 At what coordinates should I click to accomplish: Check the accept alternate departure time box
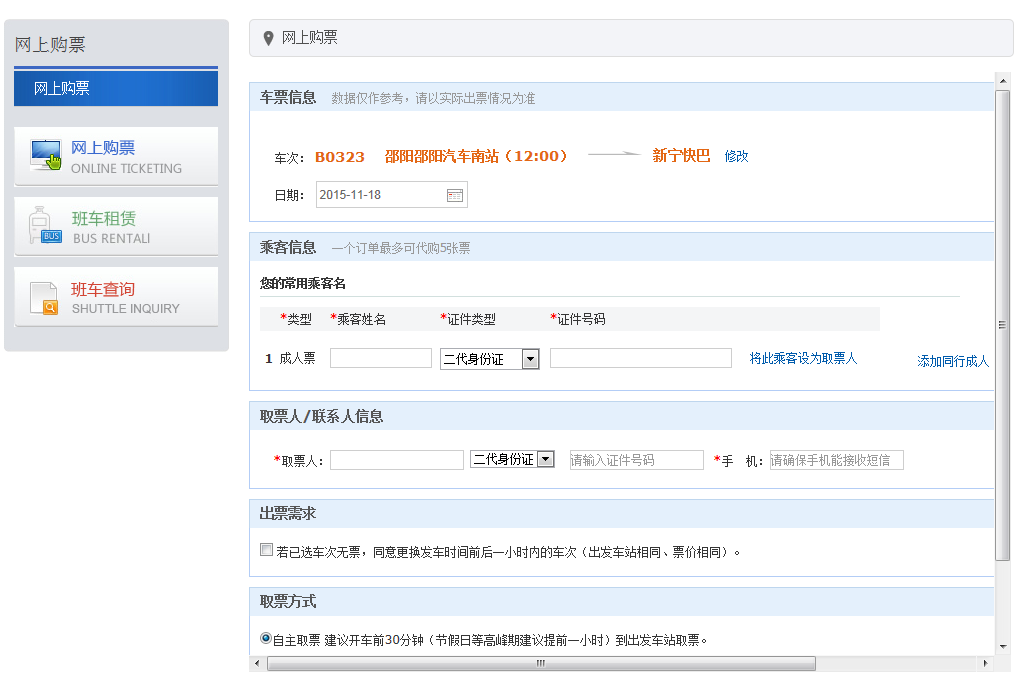(x=266, y=550)
